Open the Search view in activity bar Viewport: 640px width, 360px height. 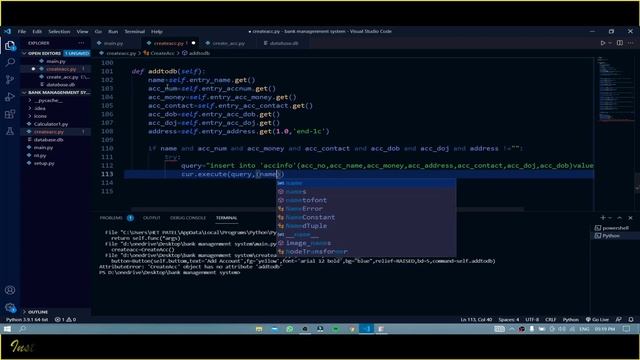[x=10, y=62]
